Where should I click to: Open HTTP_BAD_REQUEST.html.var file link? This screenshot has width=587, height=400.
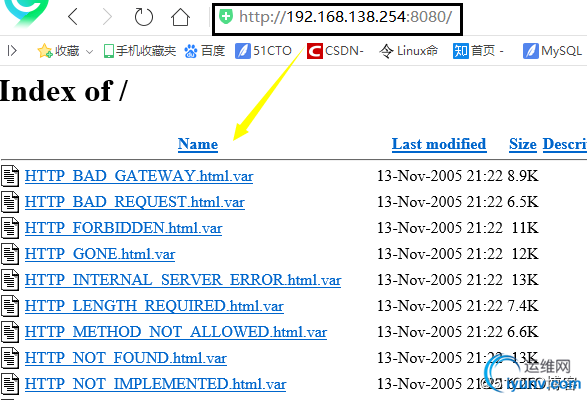pos(135,202)
